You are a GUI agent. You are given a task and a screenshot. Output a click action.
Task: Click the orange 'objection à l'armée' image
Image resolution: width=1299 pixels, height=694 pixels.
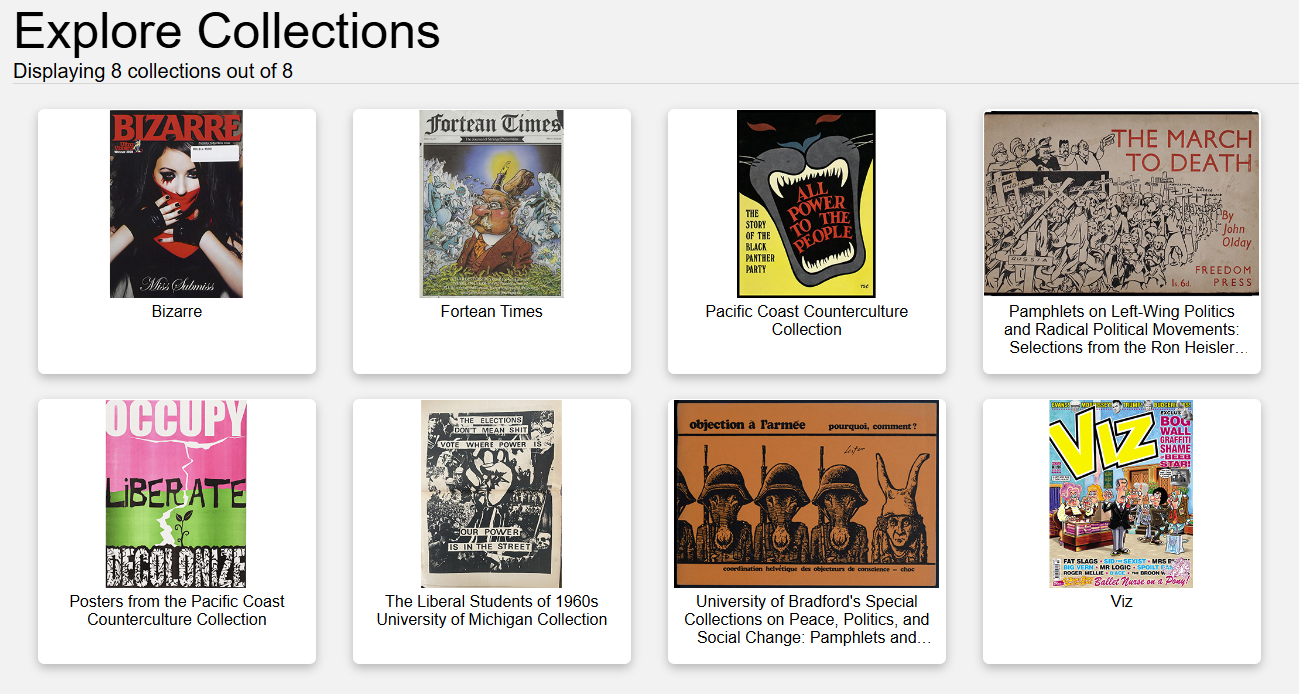pos(806,494)
